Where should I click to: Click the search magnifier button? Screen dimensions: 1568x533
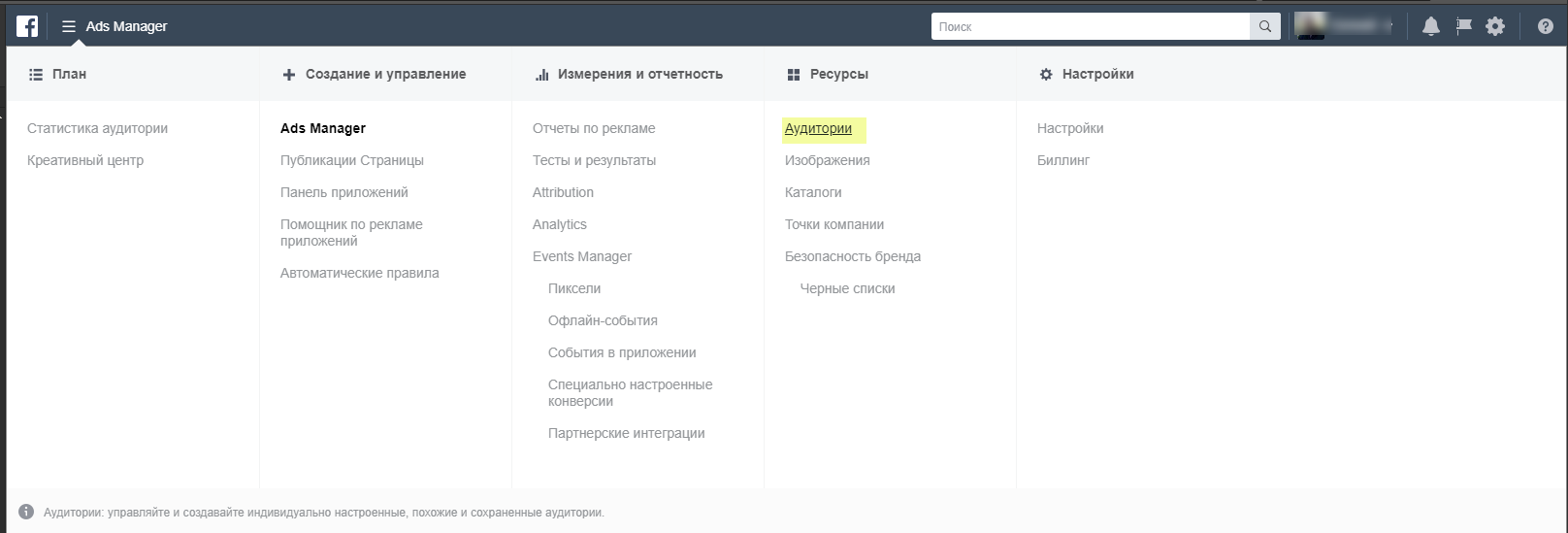[x=1264, y=26]
